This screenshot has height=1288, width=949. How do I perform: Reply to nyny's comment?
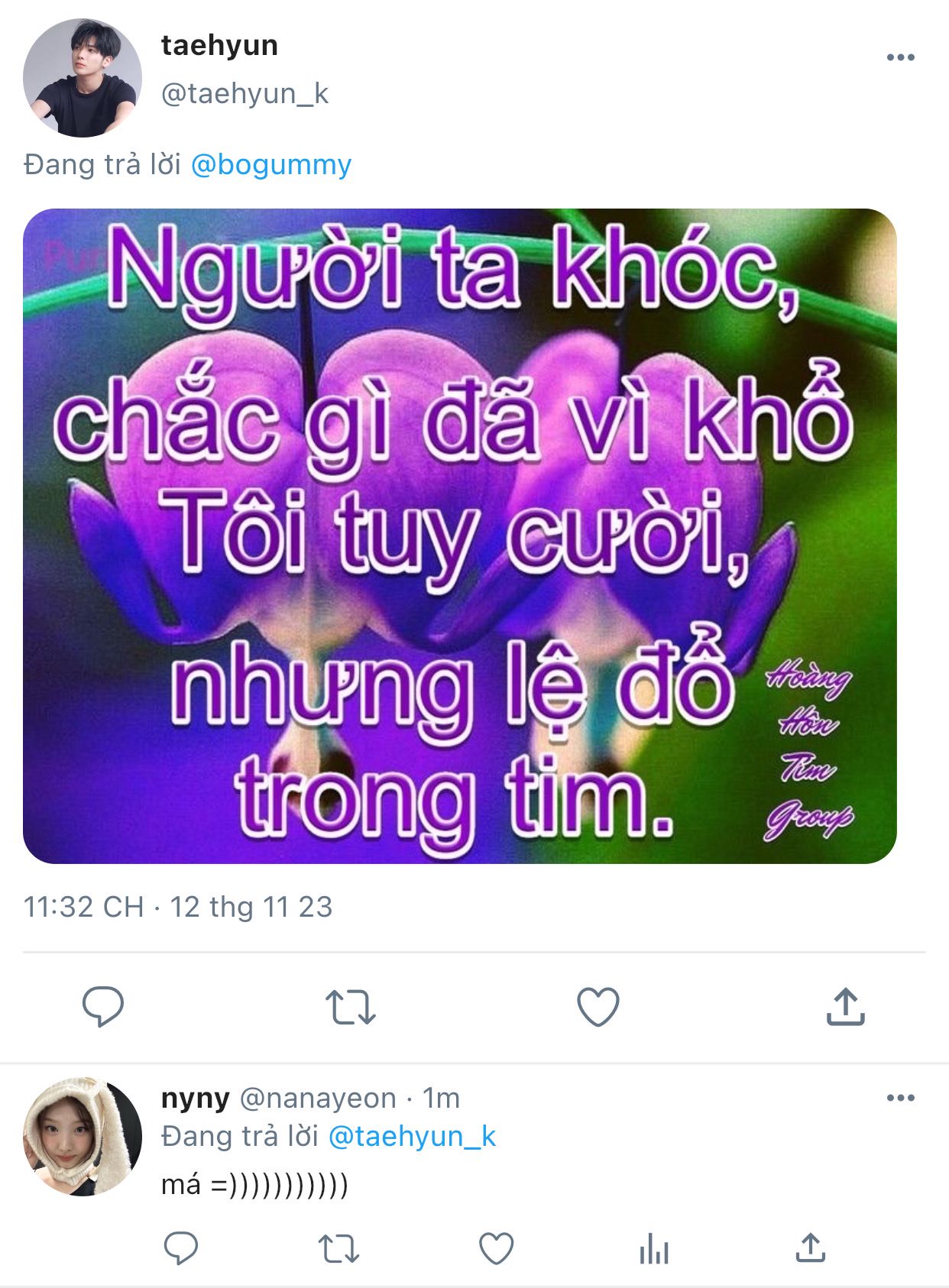click(x=181, y=1248)
